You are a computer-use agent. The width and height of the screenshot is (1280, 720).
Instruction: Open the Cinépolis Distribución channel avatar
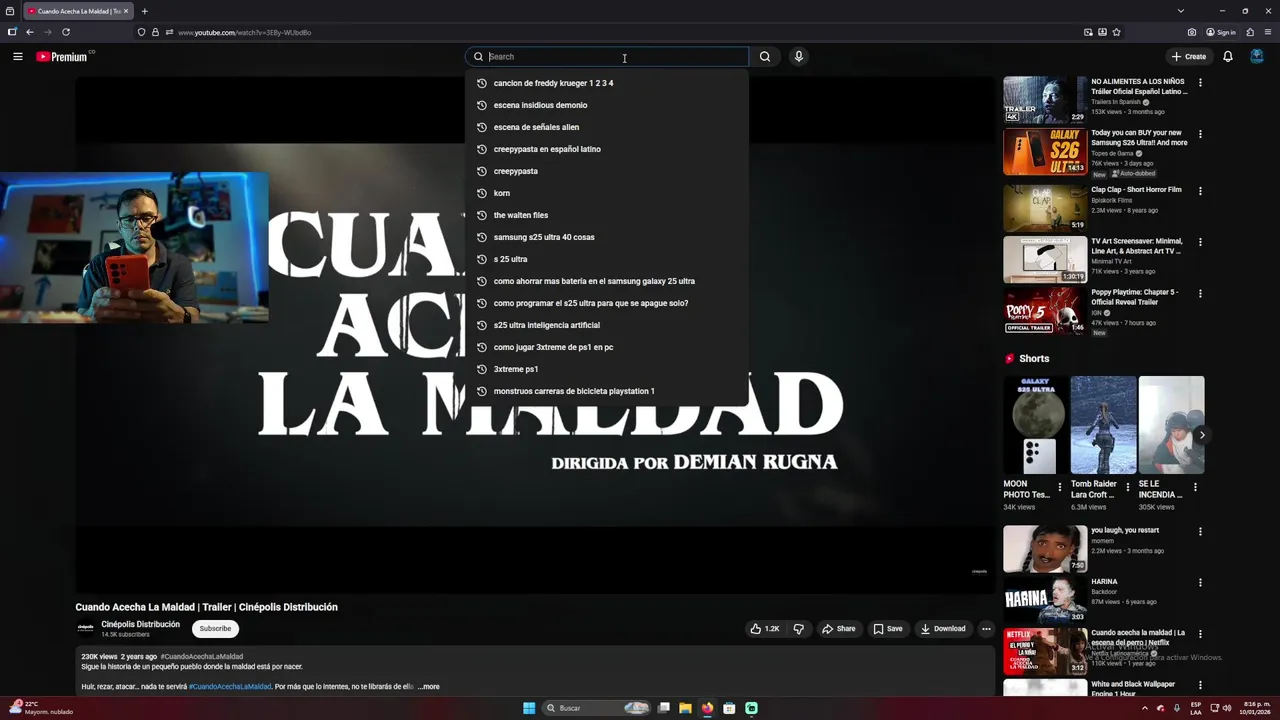[86, 629]
